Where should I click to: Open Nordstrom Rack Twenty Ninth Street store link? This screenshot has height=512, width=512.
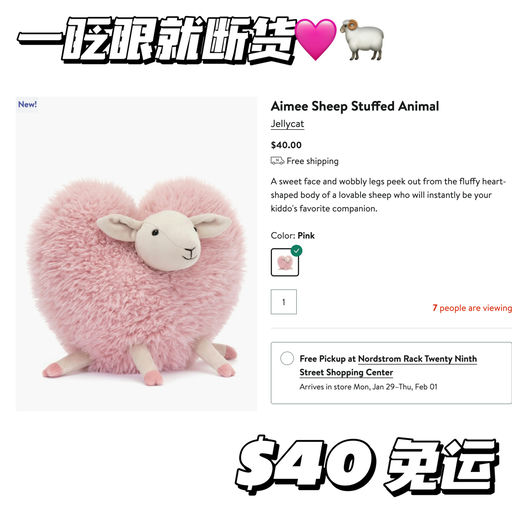388,365
